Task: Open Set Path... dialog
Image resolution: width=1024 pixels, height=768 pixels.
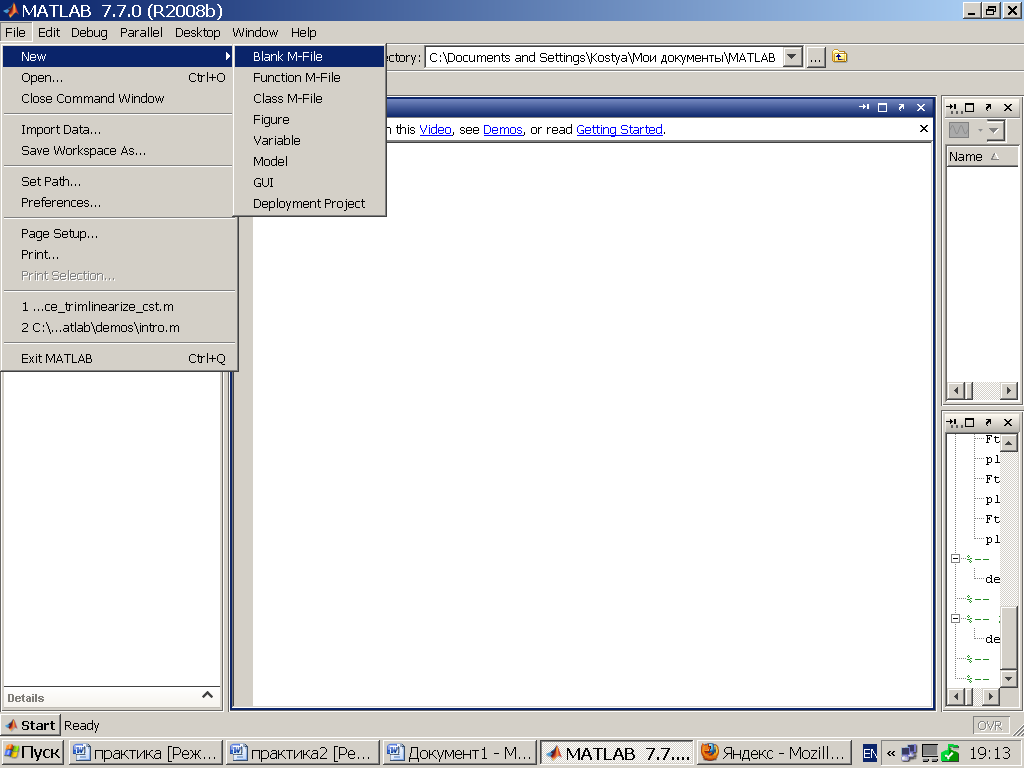Action: click(118, 182)
